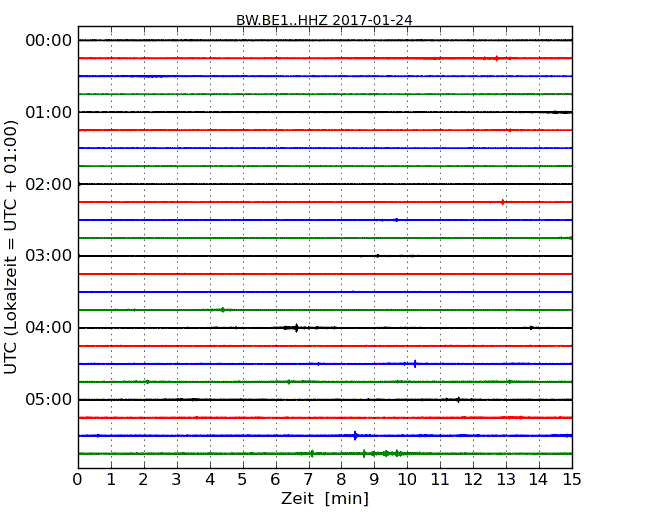Click x-axis tick label 10

[x=407, y=480]
